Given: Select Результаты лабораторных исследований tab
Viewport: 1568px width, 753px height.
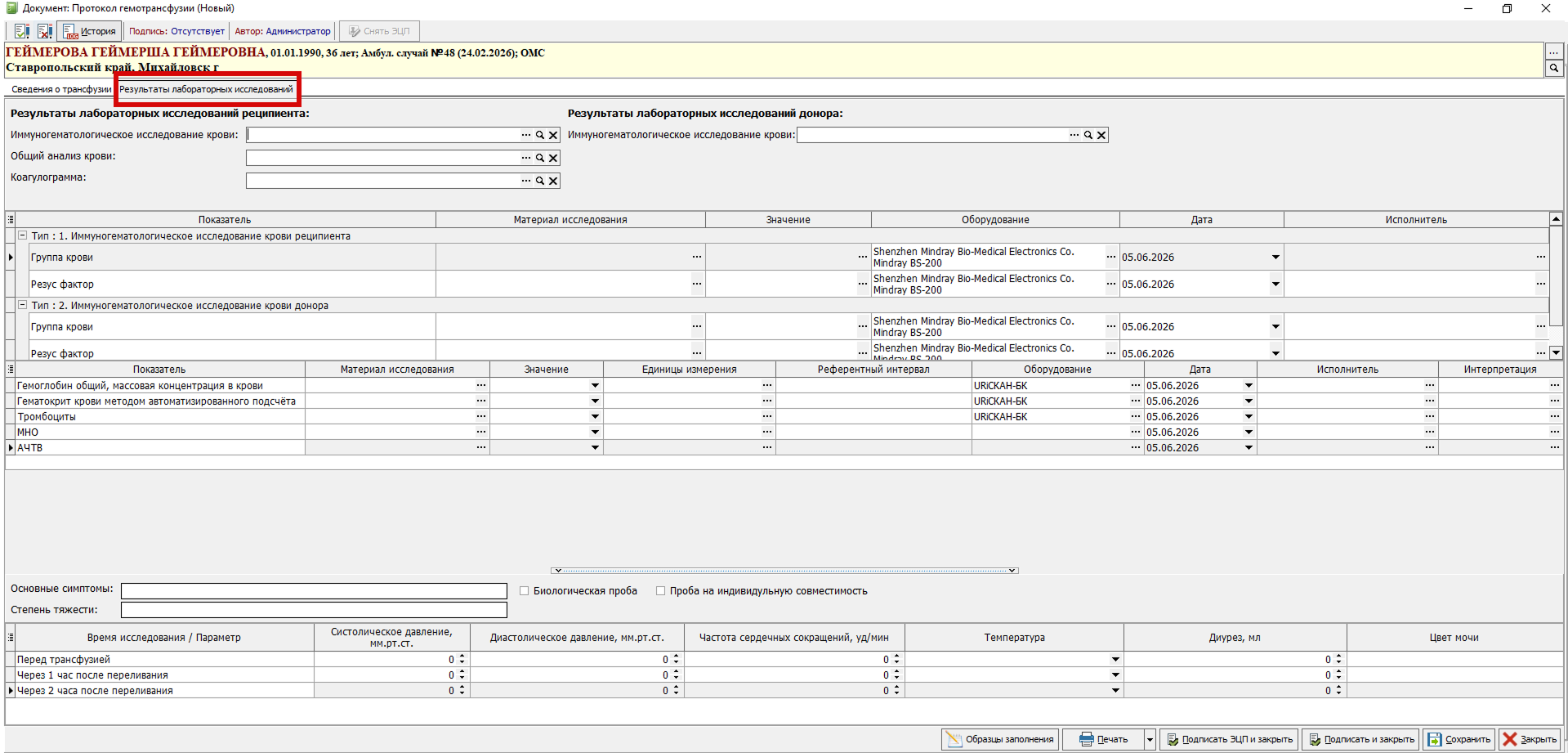Looking at the screenshot, I should [206, 89].
